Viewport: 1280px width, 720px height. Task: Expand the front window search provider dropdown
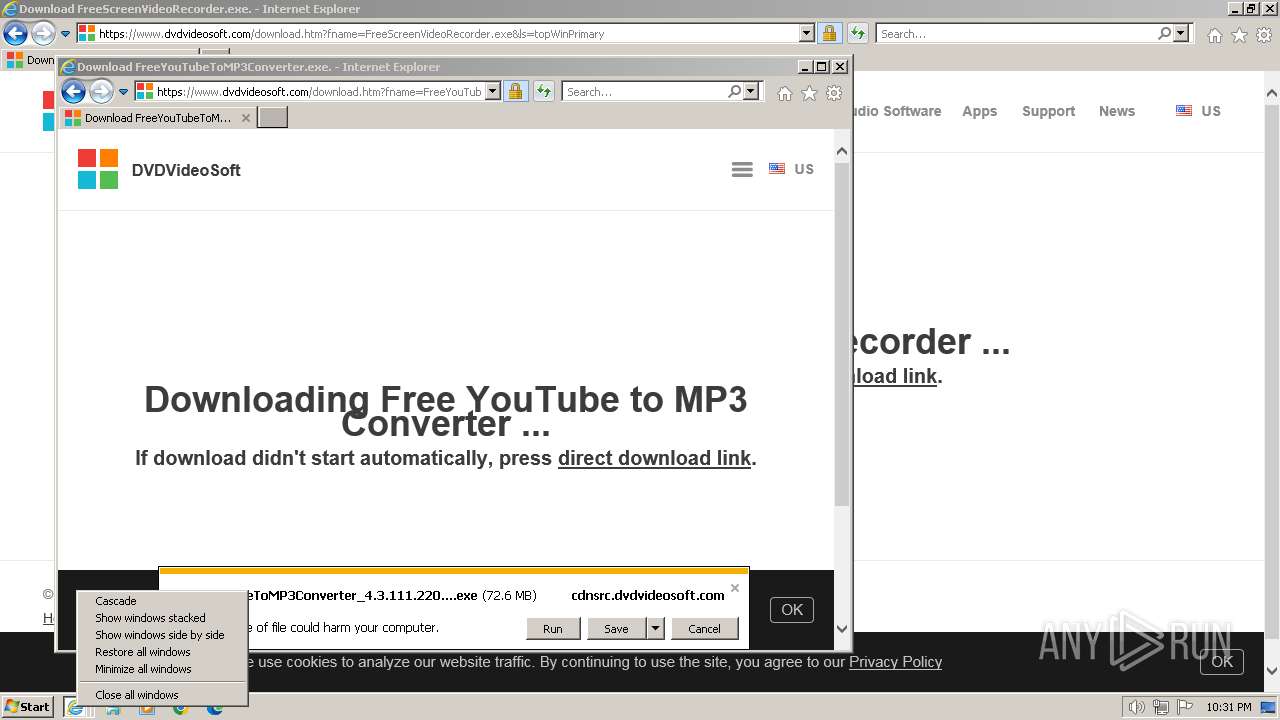tap(752, 91)
